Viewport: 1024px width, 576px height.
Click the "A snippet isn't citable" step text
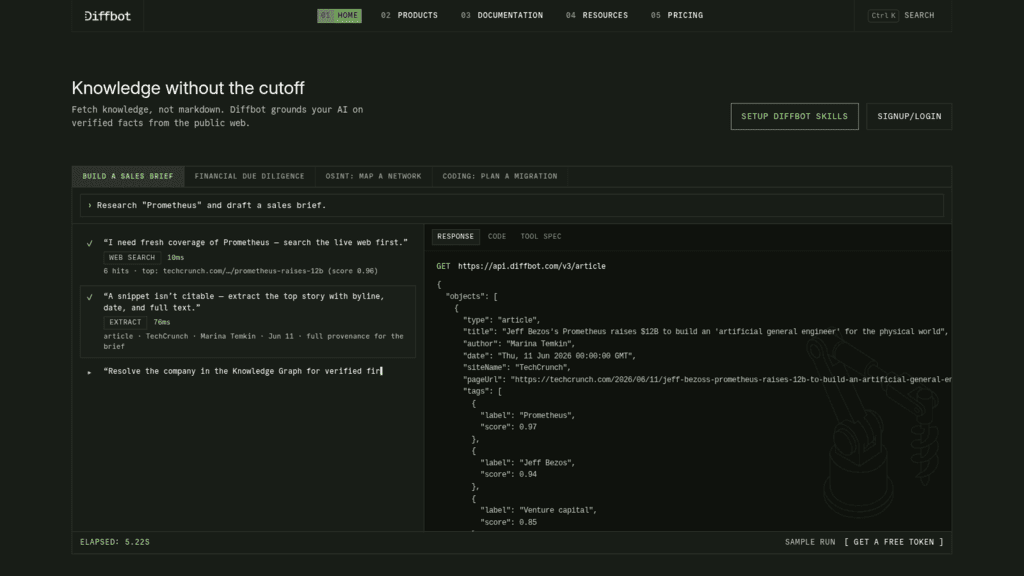point(244,302)
